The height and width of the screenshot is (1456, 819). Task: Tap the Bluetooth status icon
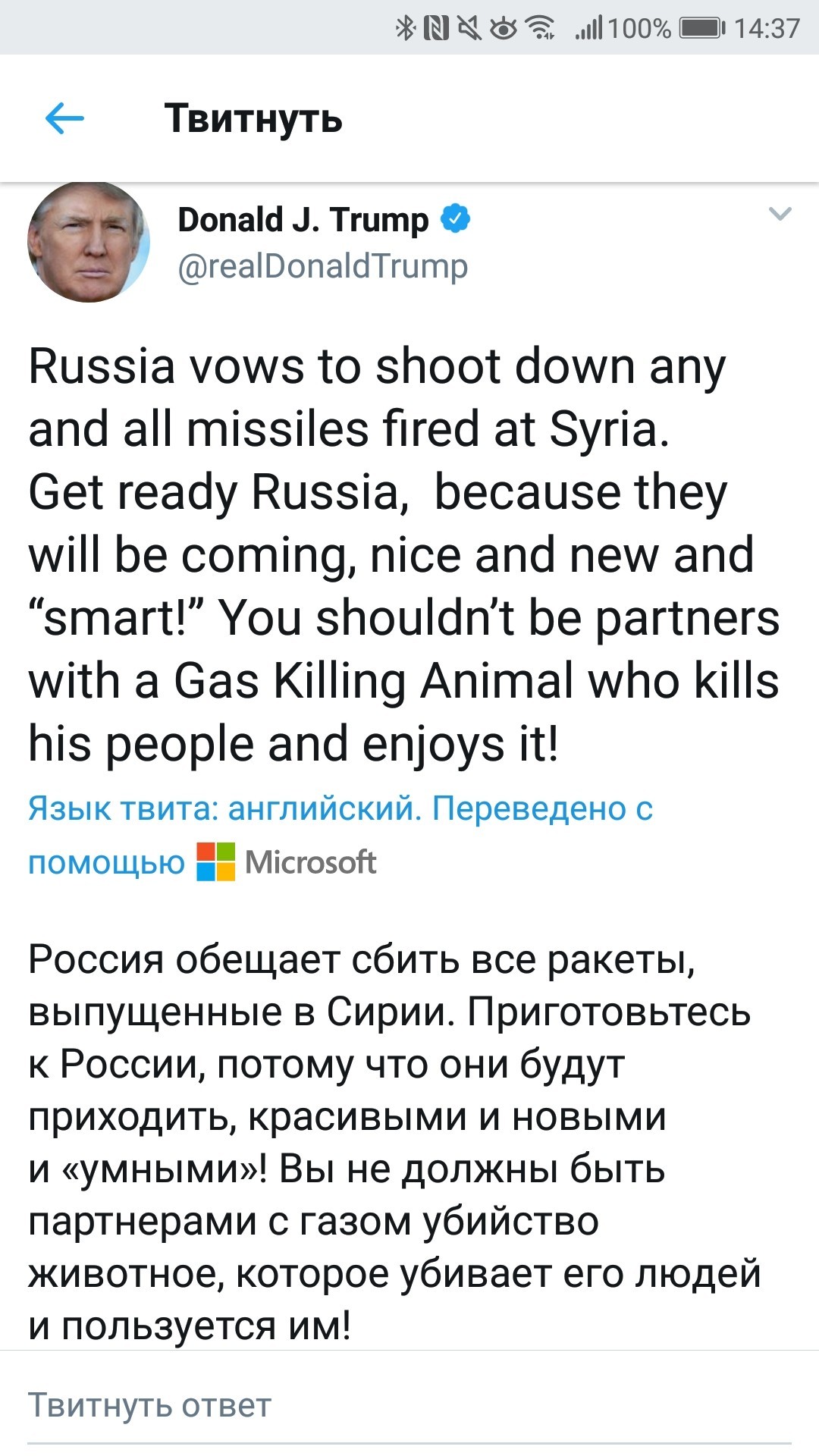(x=406, y=28)
